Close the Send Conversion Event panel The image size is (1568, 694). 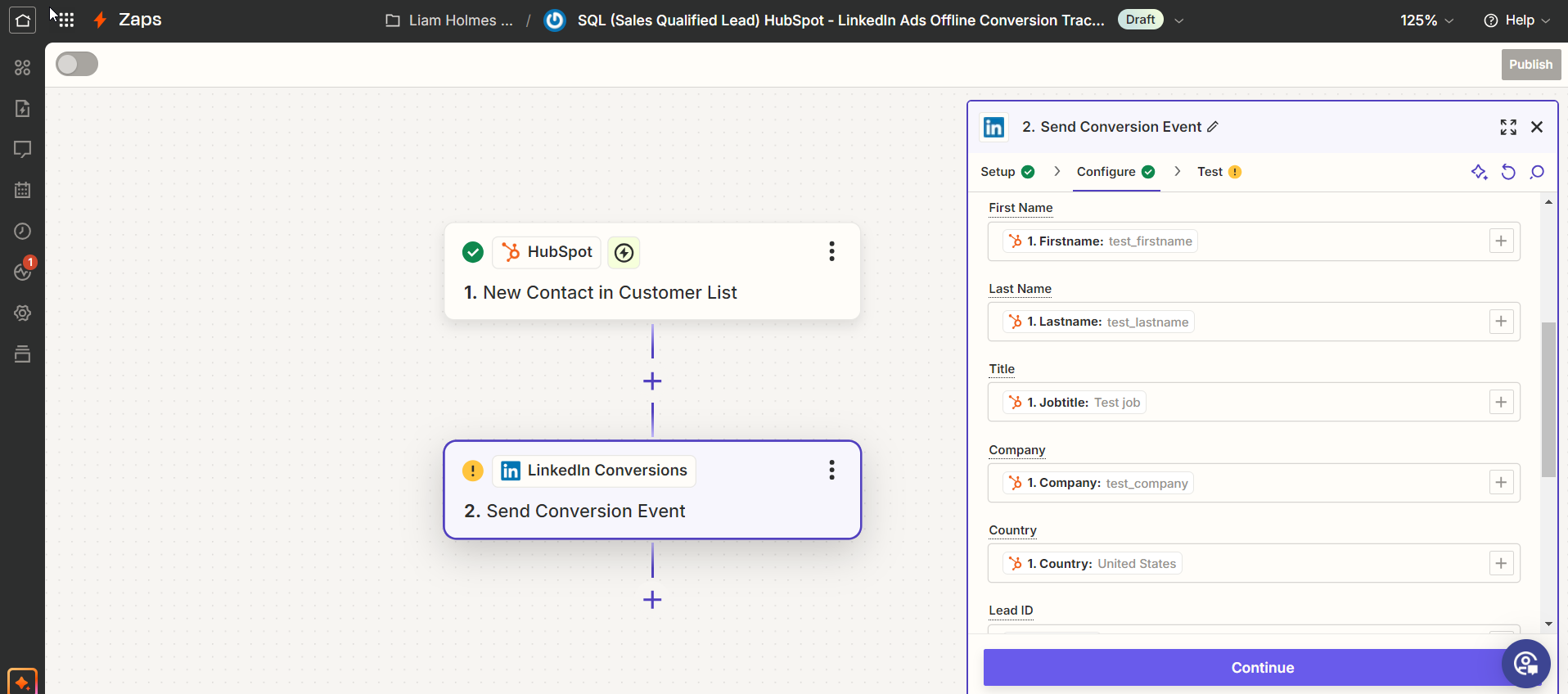tap(1537, 127)
